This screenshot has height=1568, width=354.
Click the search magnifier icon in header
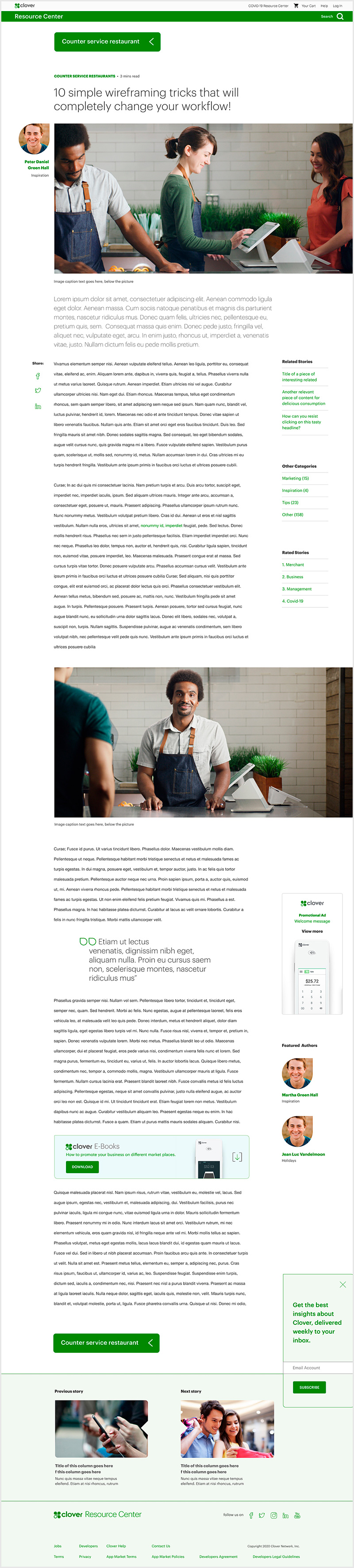tap(340, 16)
